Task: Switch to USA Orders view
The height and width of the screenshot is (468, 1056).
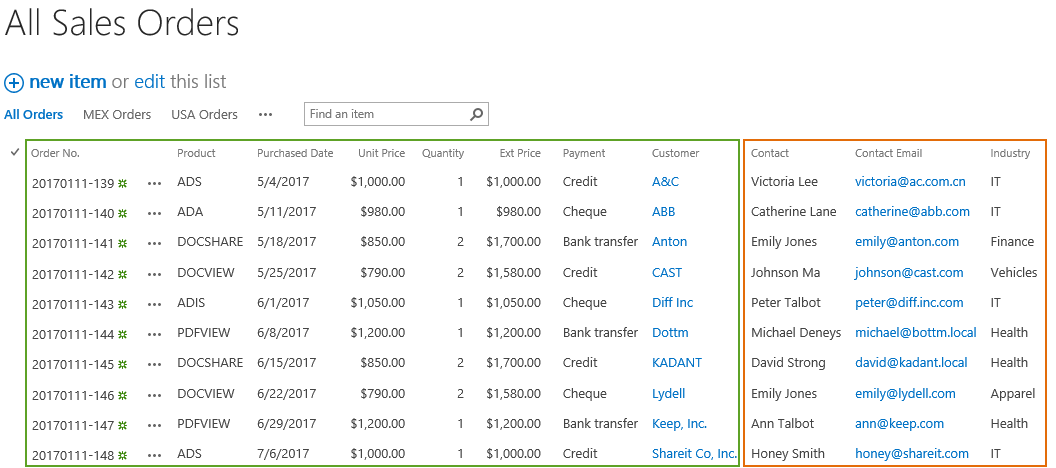Action: click(x=204, y=114)
